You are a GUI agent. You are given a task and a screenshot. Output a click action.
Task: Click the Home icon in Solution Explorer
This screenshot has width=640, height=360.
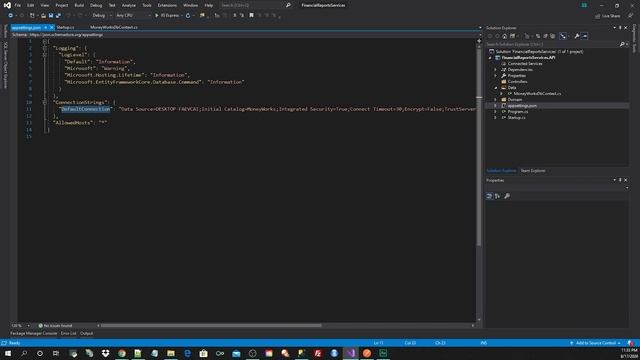[504, 36]
